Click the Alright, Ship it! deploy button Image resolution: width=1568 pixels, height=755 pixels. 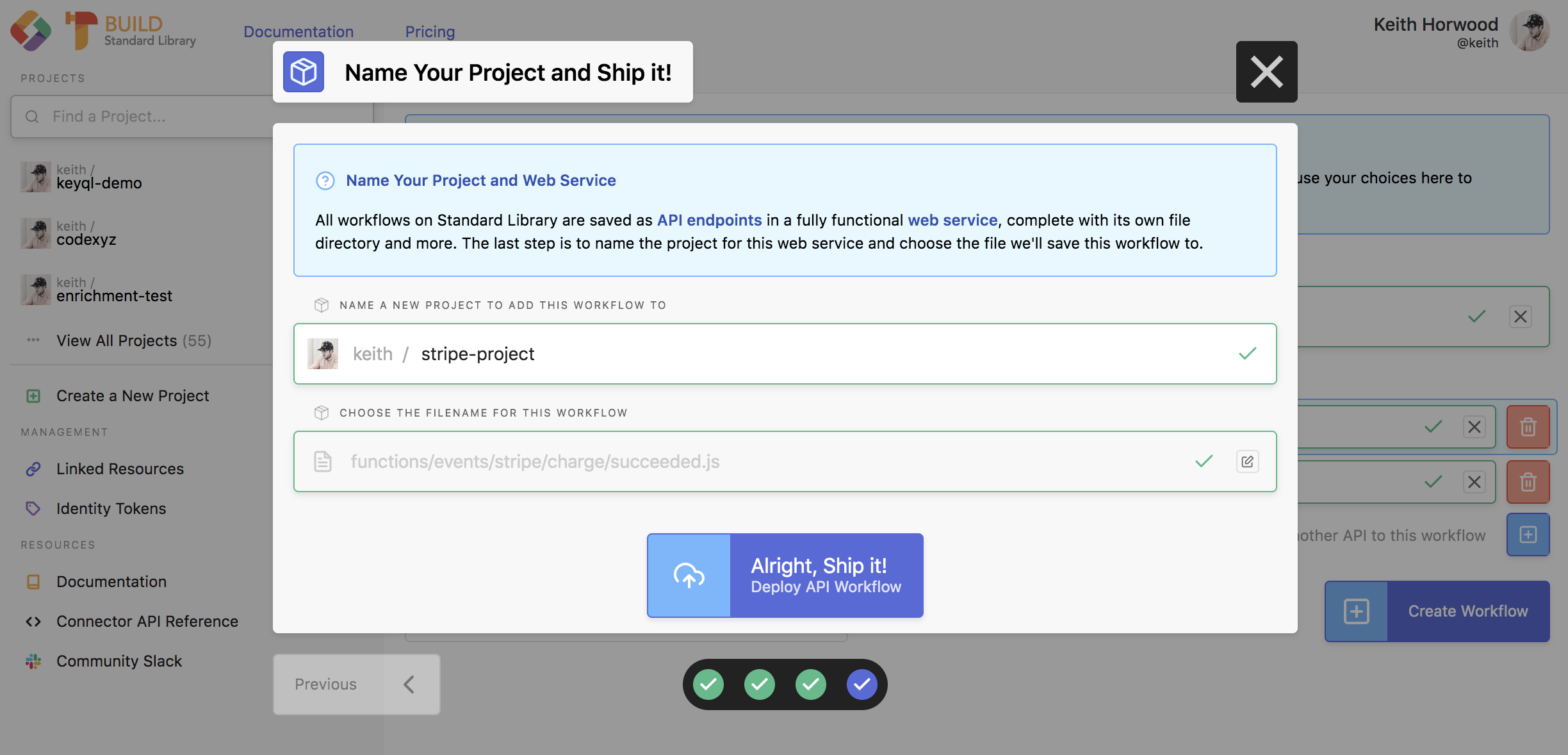785,576
